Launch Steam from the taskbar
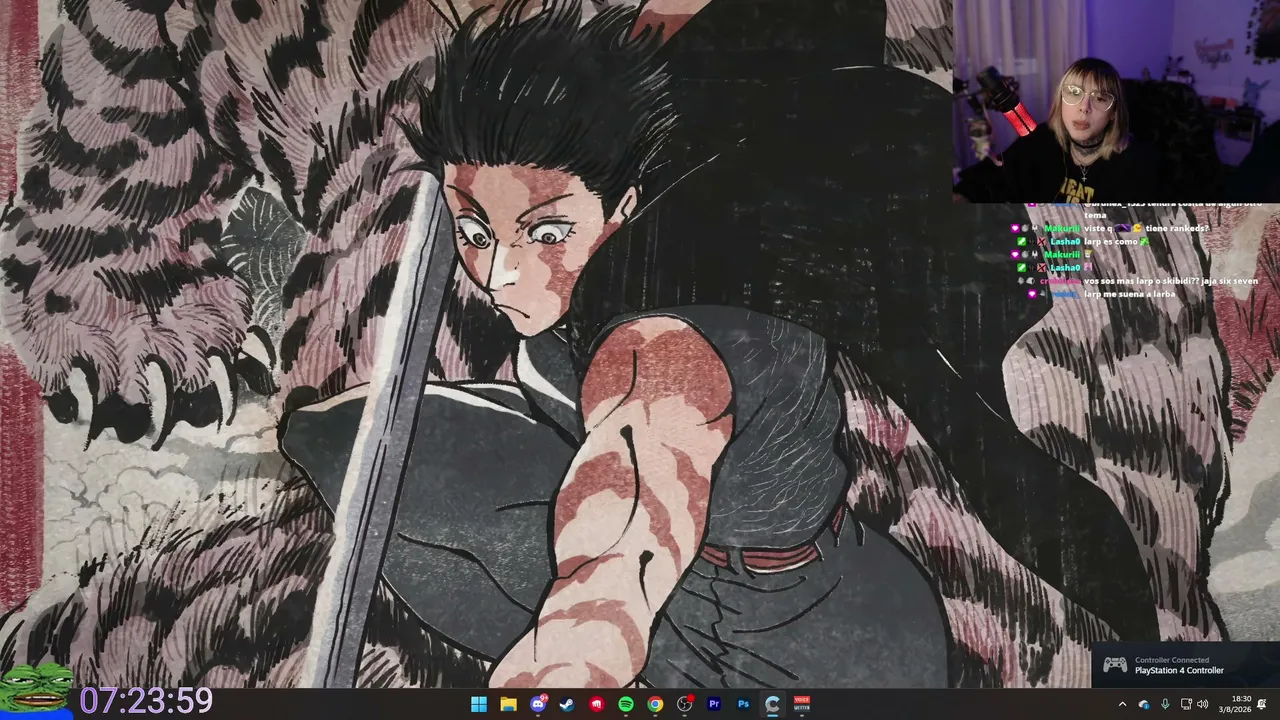Image resolution: width=1280 pixels, height=720 pixels. click(567, 704)
